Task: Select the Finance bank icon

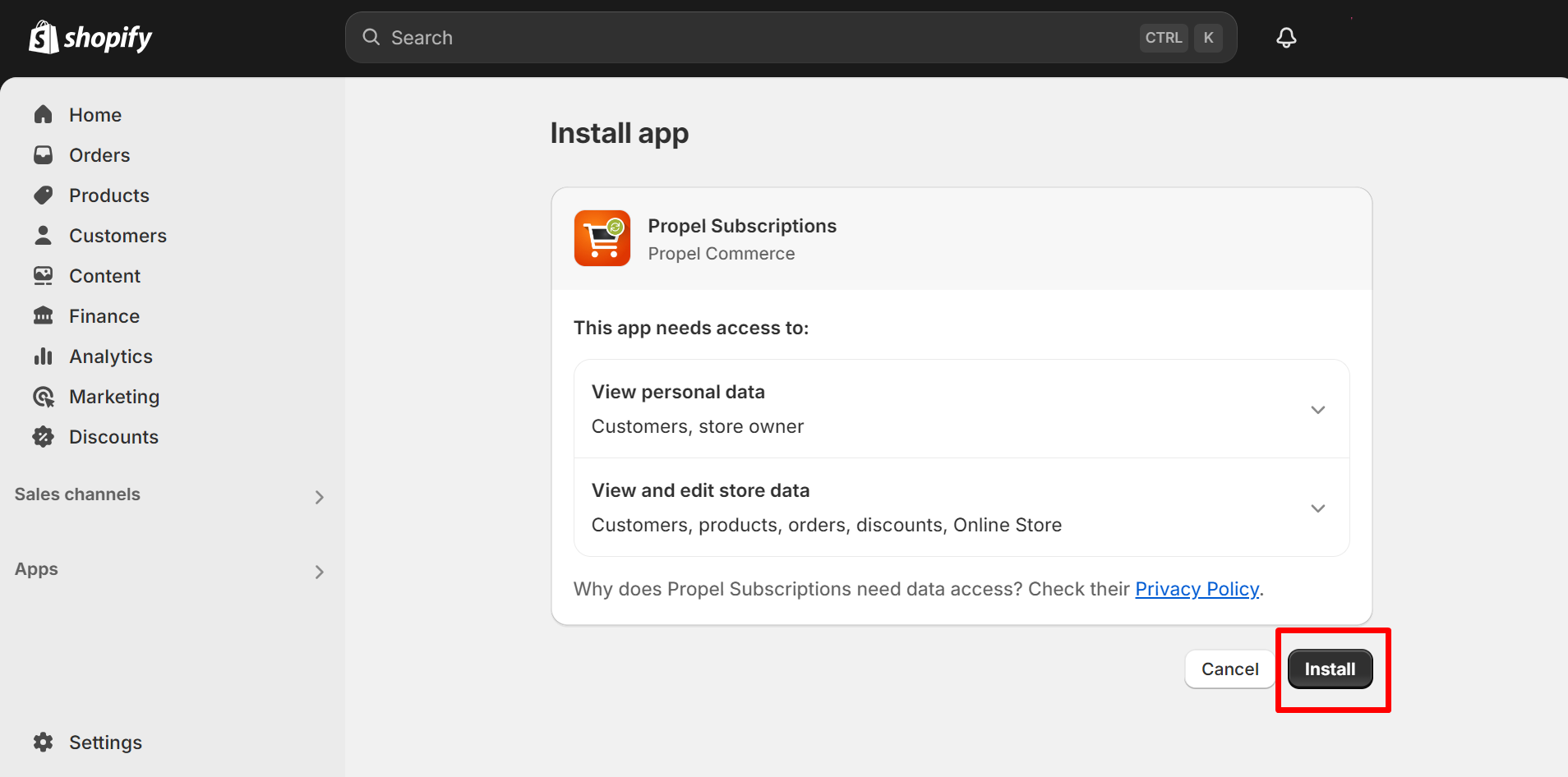Action: coord(44,315)
